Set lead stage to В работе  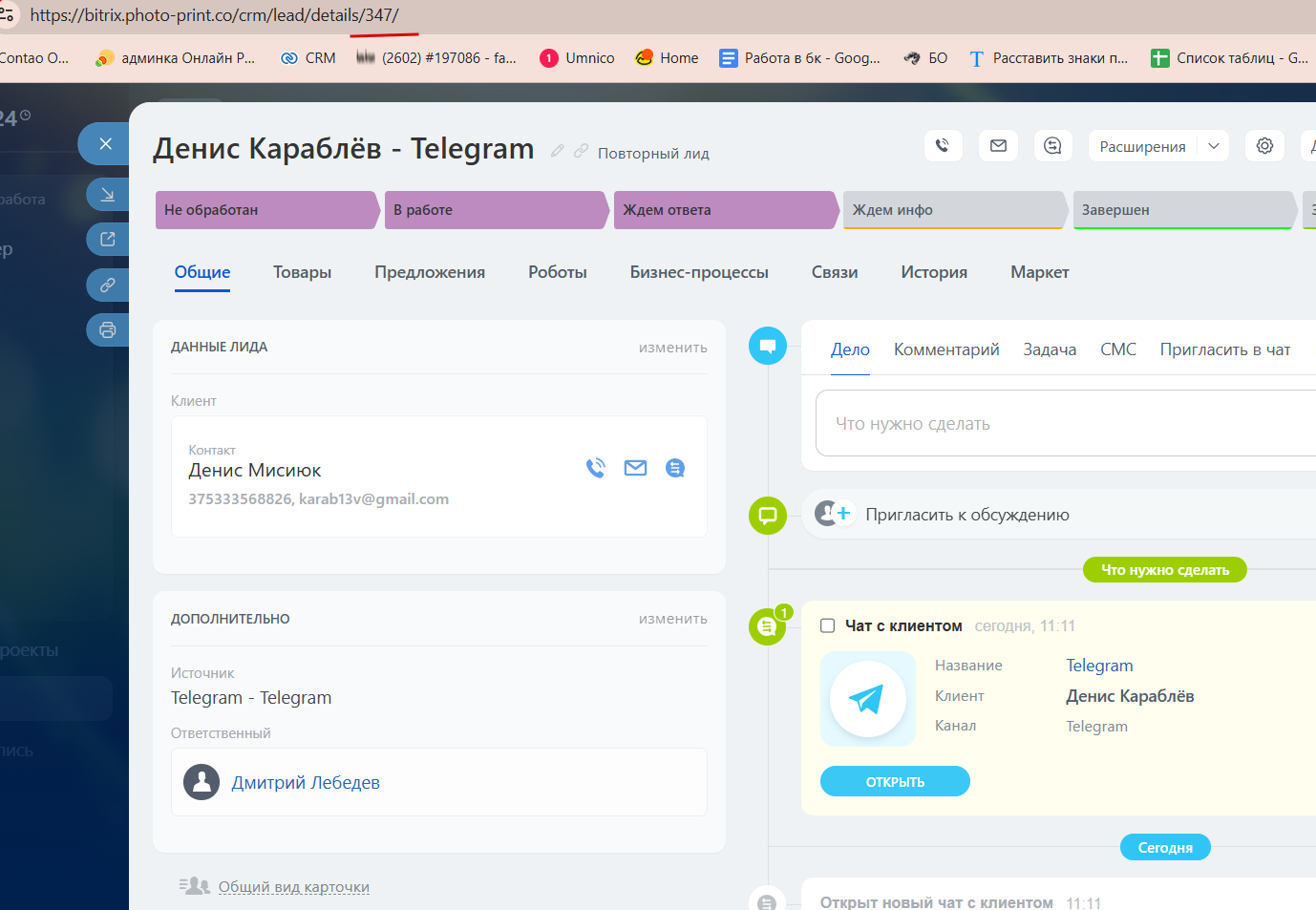(496, 210)
